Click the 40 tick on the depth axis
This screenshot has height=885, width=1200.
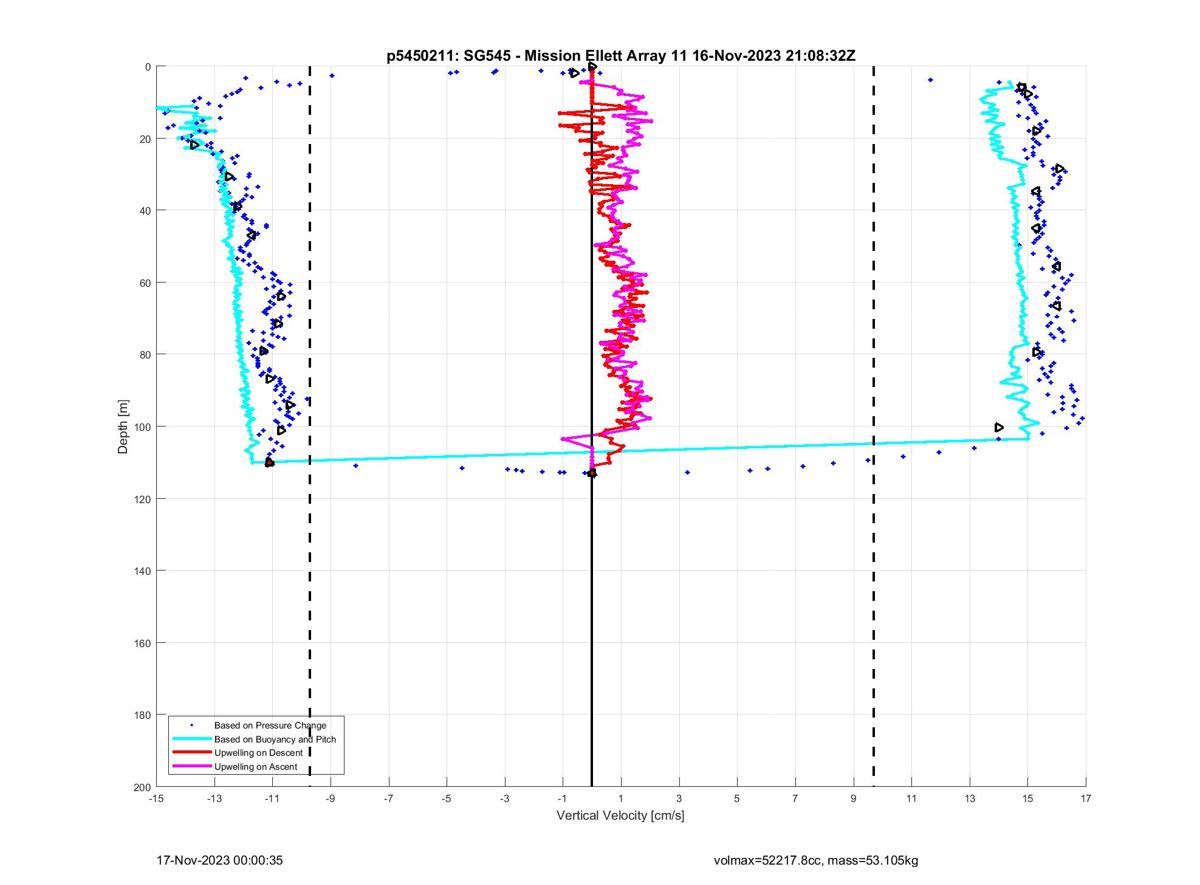(x=144, y=211)
